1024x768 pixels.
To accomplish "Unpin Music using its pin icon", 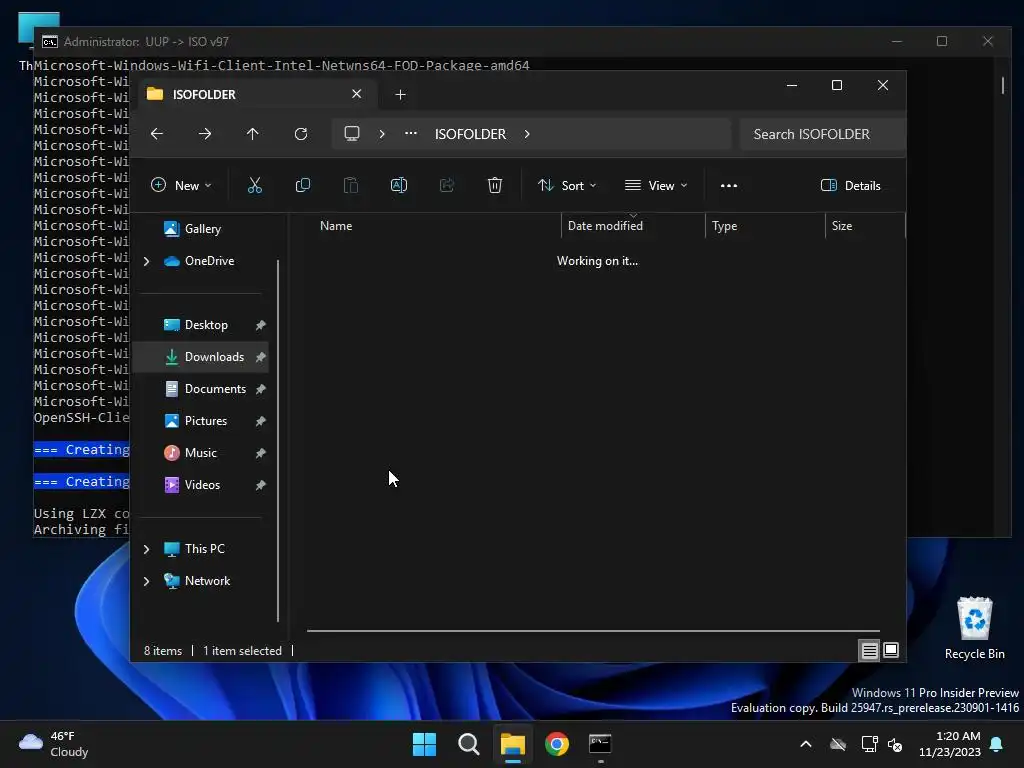I will [261, 453].
